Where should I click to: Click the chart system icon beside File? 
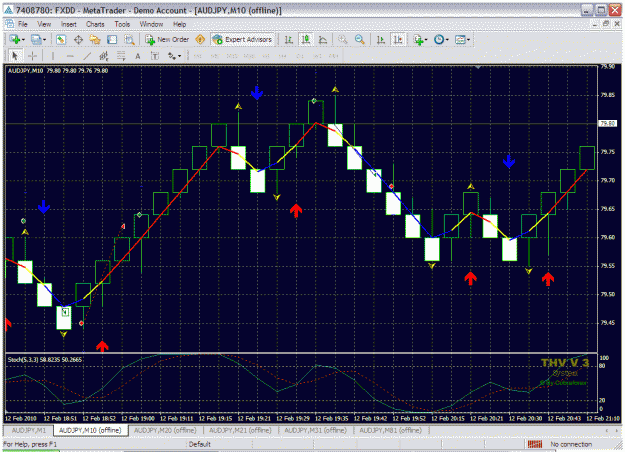(9, 24)
